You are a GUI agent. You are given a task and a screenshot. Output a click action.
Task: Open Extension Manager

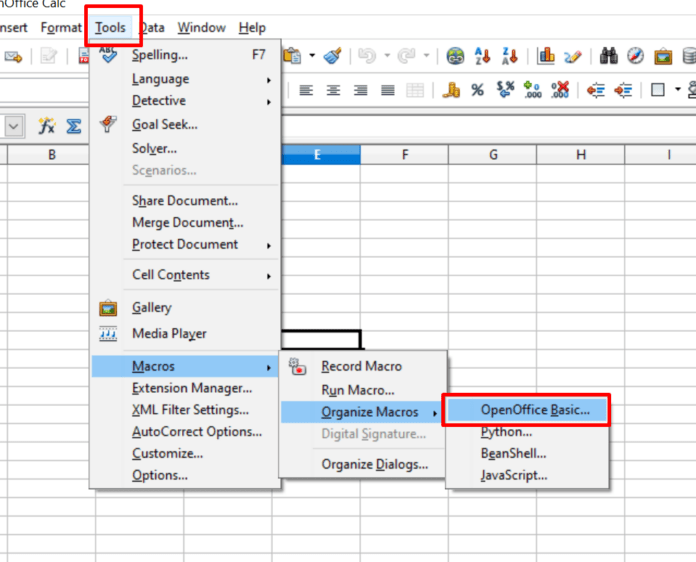click(x=186, y=388)
